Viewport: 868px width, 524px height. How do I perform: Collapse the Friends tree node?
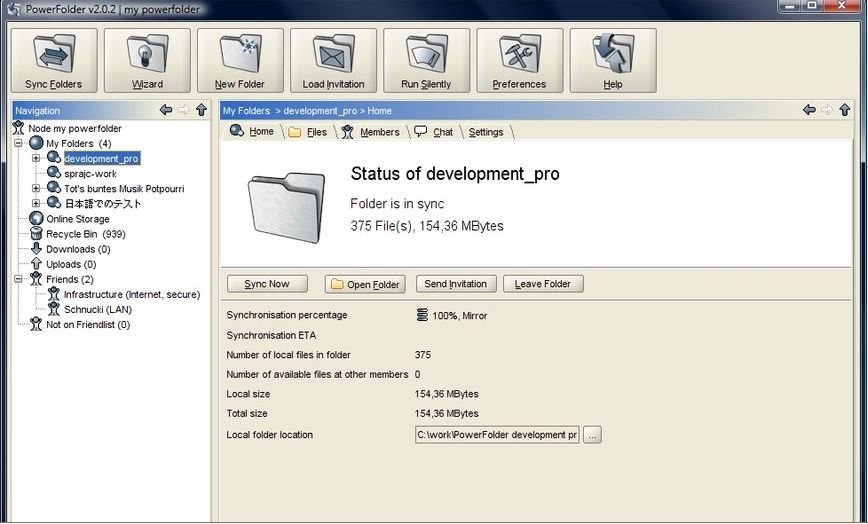click(18, 279)
